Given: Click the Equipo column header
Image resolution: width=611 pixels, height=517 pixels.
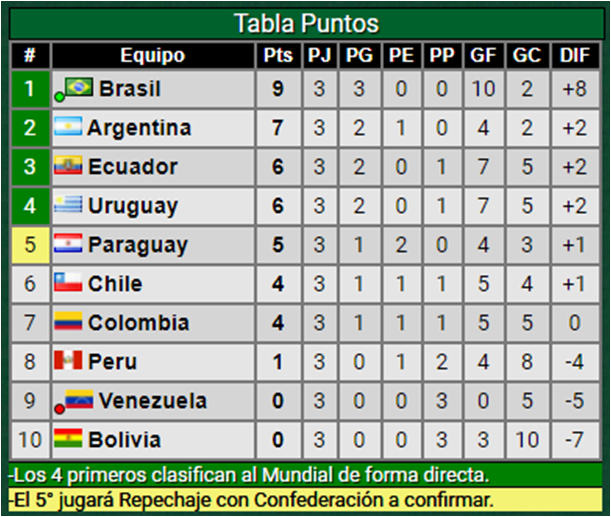Looking at the screenshot, I should (x=152, y=55).
